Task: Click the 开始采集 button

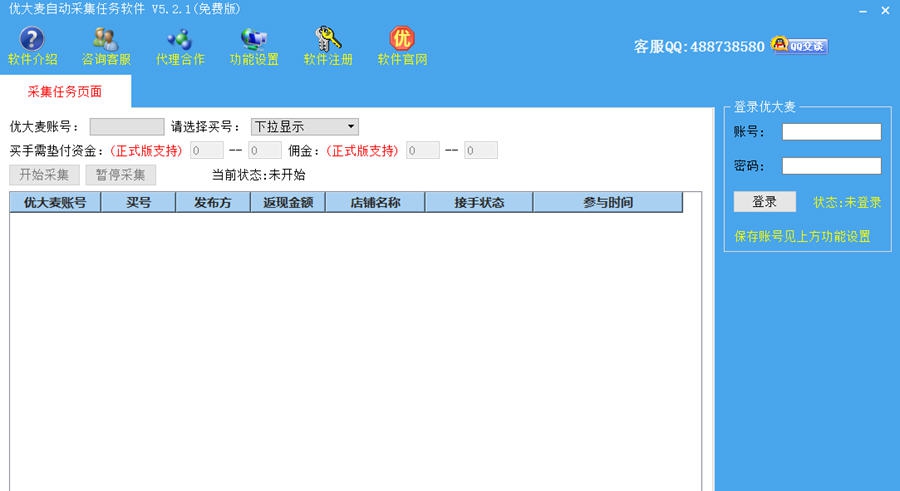Action: 44,175
